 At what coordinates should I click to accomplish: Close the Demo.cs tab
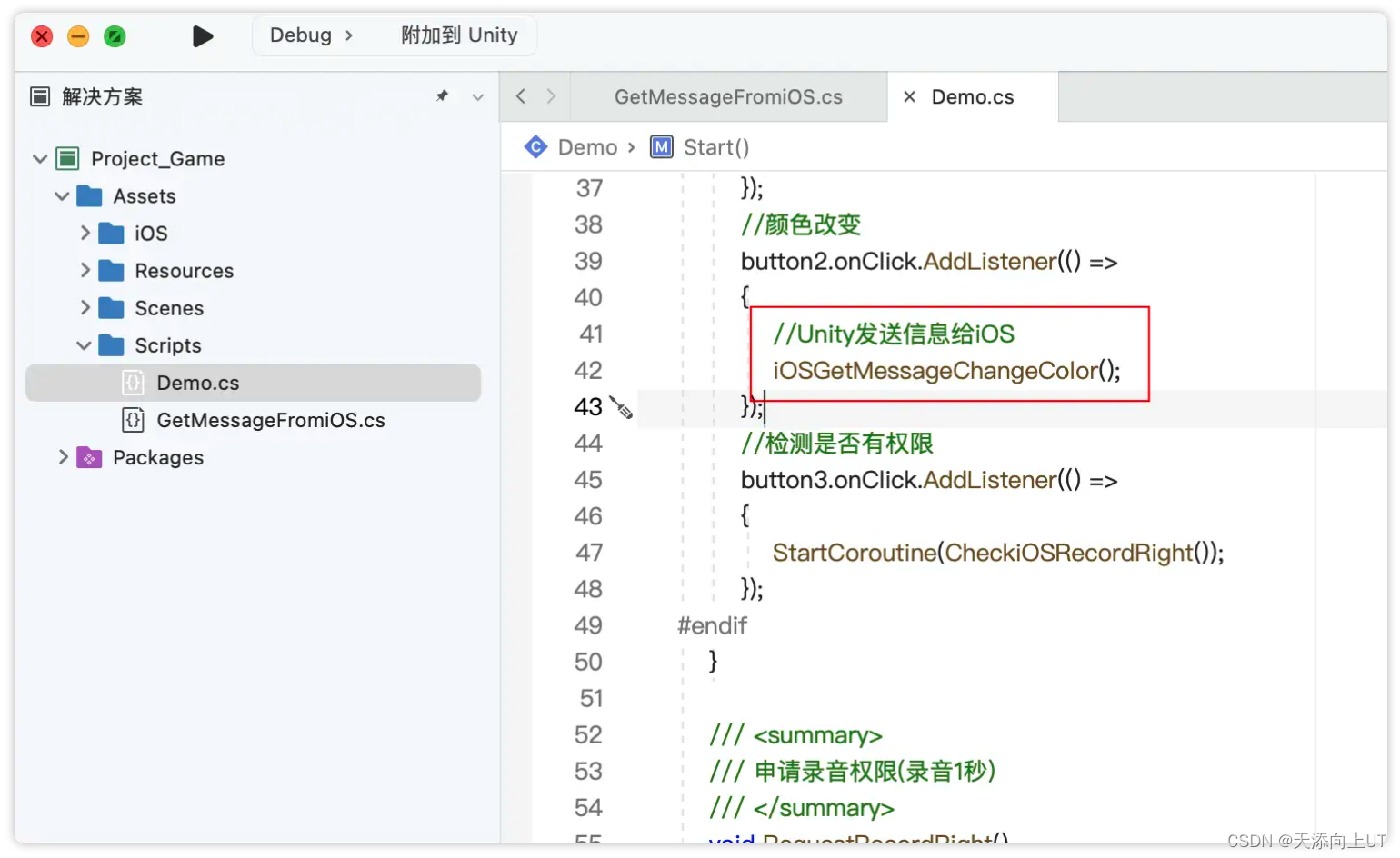click(x=909, y=96)
